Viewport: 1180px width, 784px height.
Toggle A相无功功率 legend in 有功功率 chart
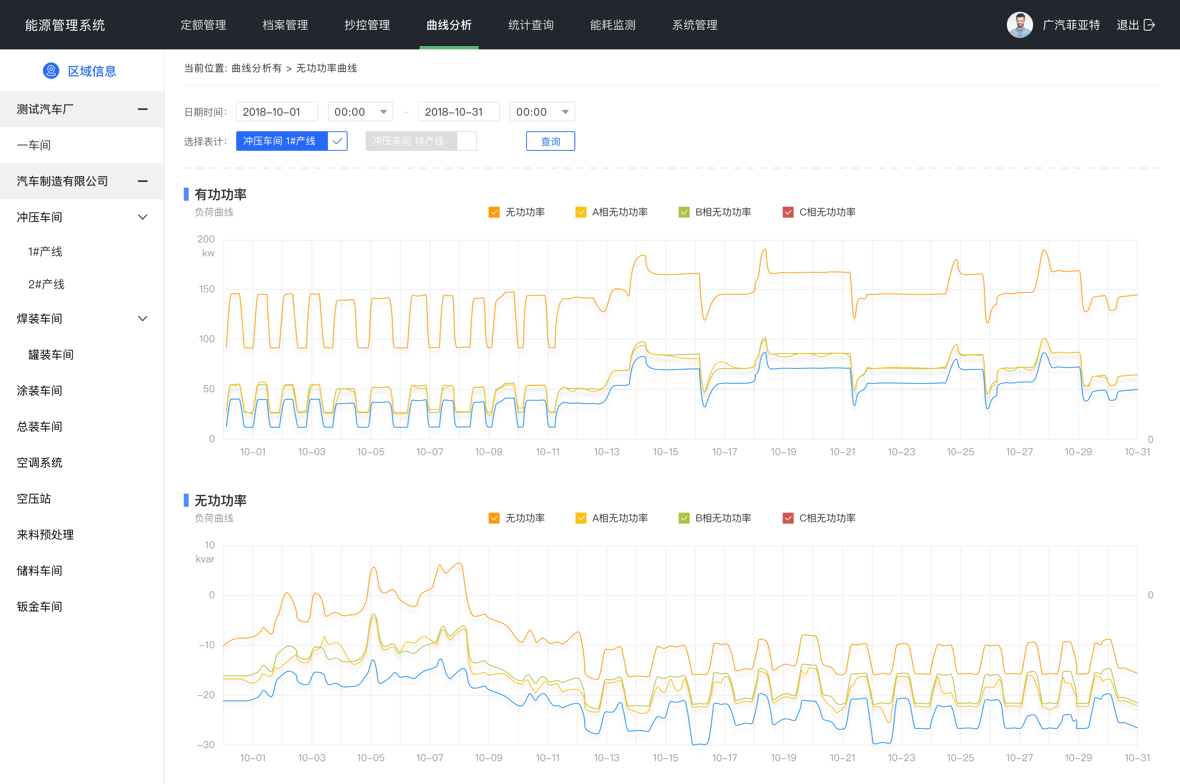tap(580, 212)
